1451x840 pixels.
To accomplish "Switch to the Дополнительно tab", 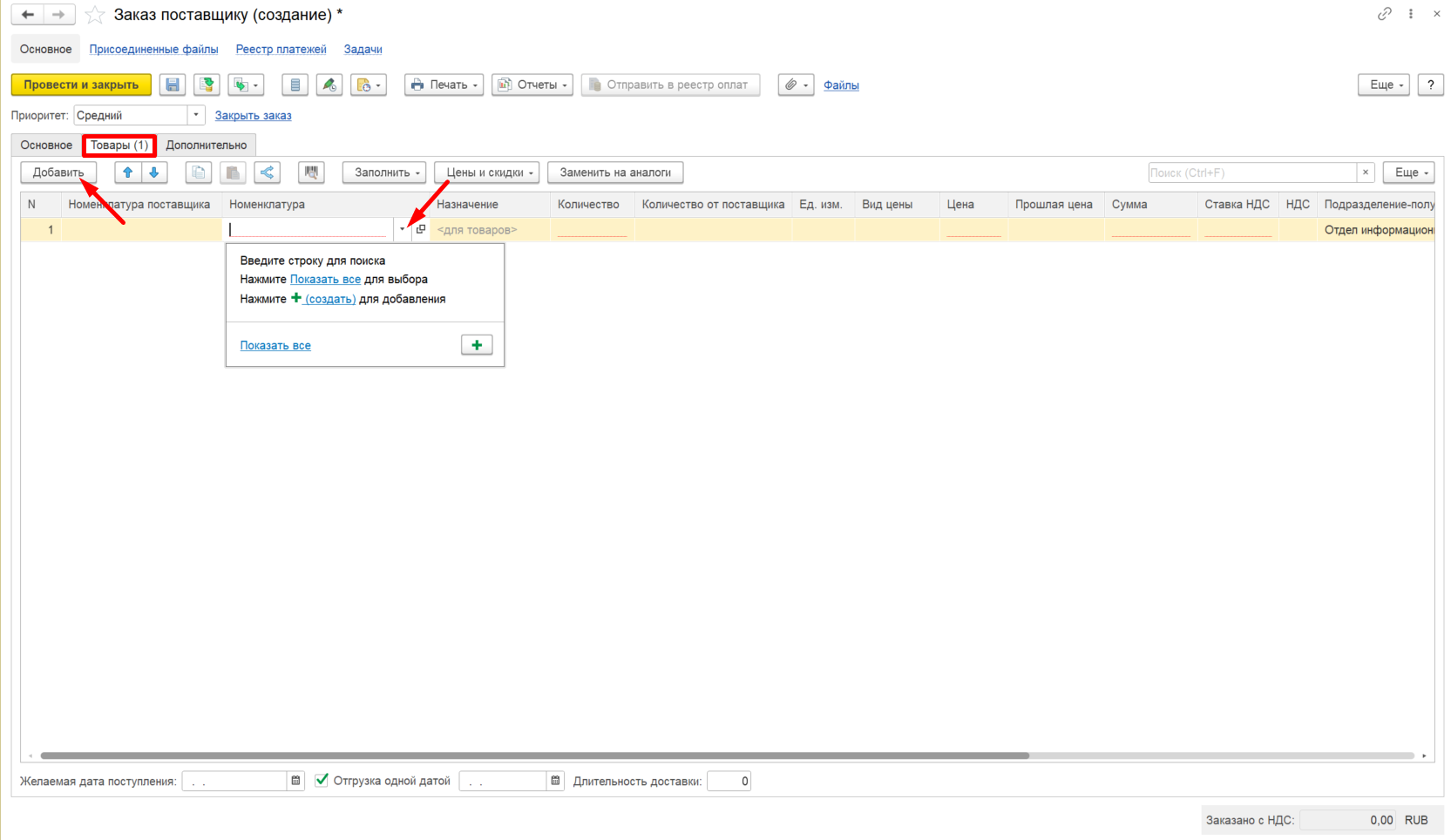I will (x=207, y=145).
